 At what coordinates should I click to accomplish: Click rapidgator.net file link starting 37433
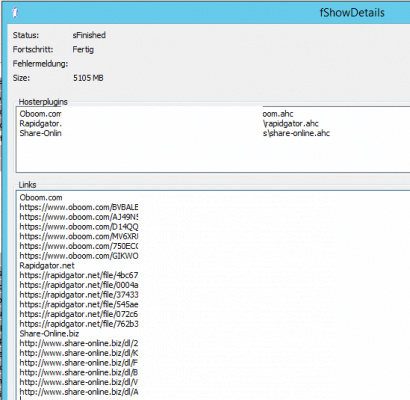point(79,295)
